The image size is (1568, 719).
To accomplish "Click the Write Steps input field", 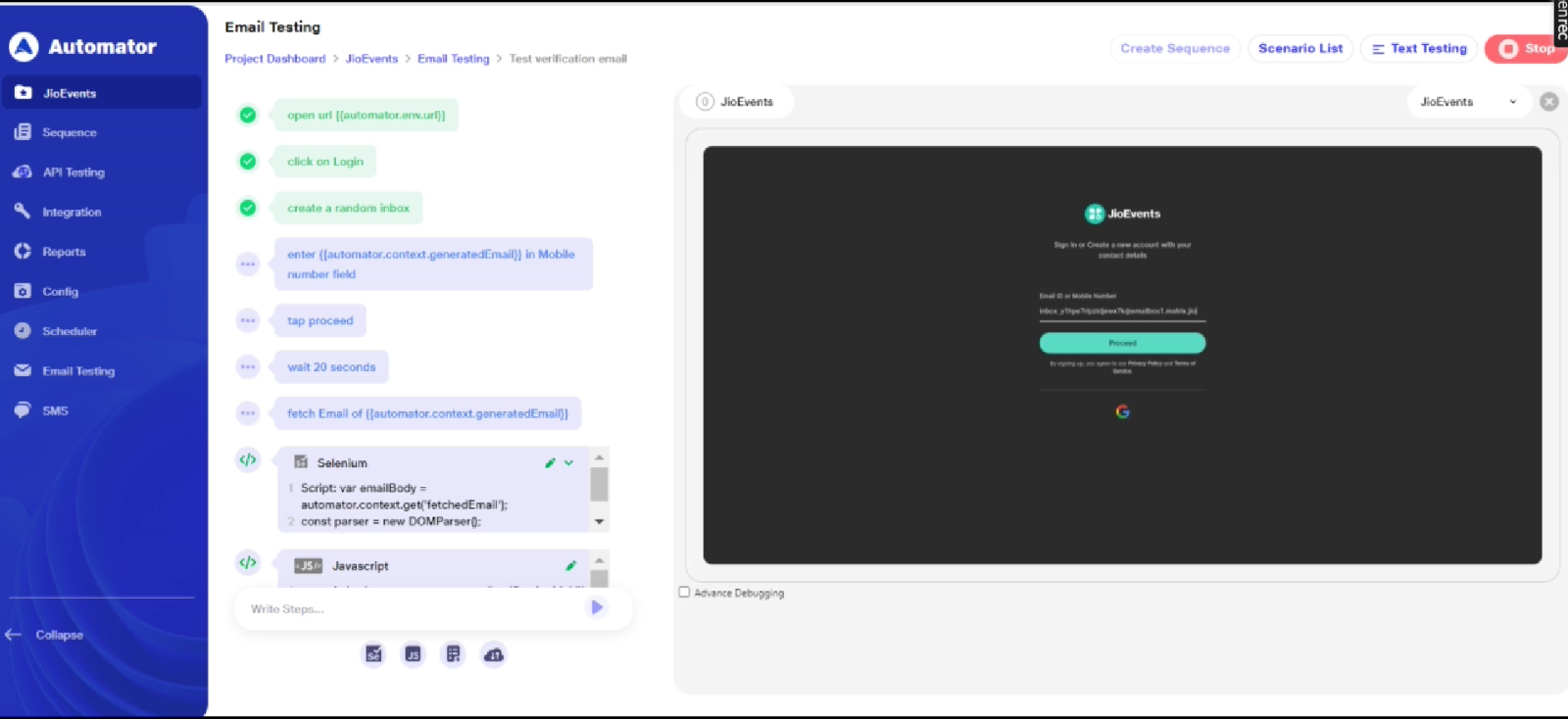I will coord(412,608).
